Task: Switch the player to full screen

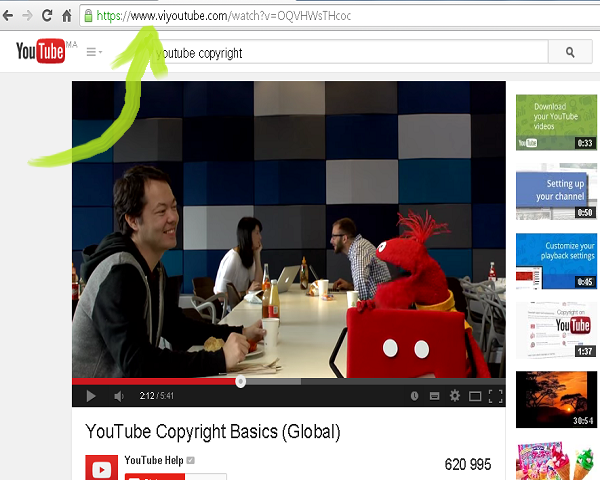Action: point(496,396)
